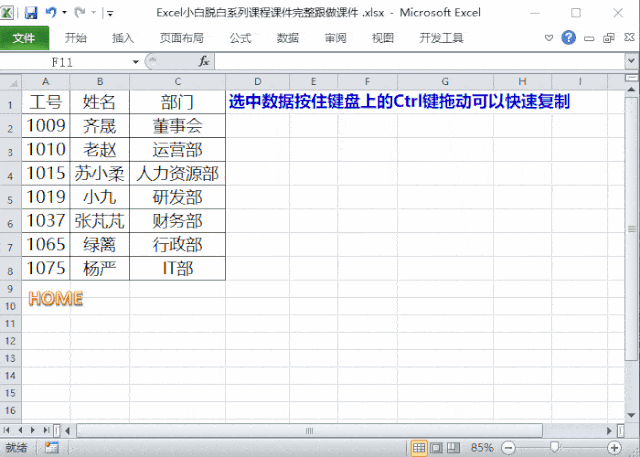Select column A header
This screenshot has height=457, width=640.
[x=46, y=82]
